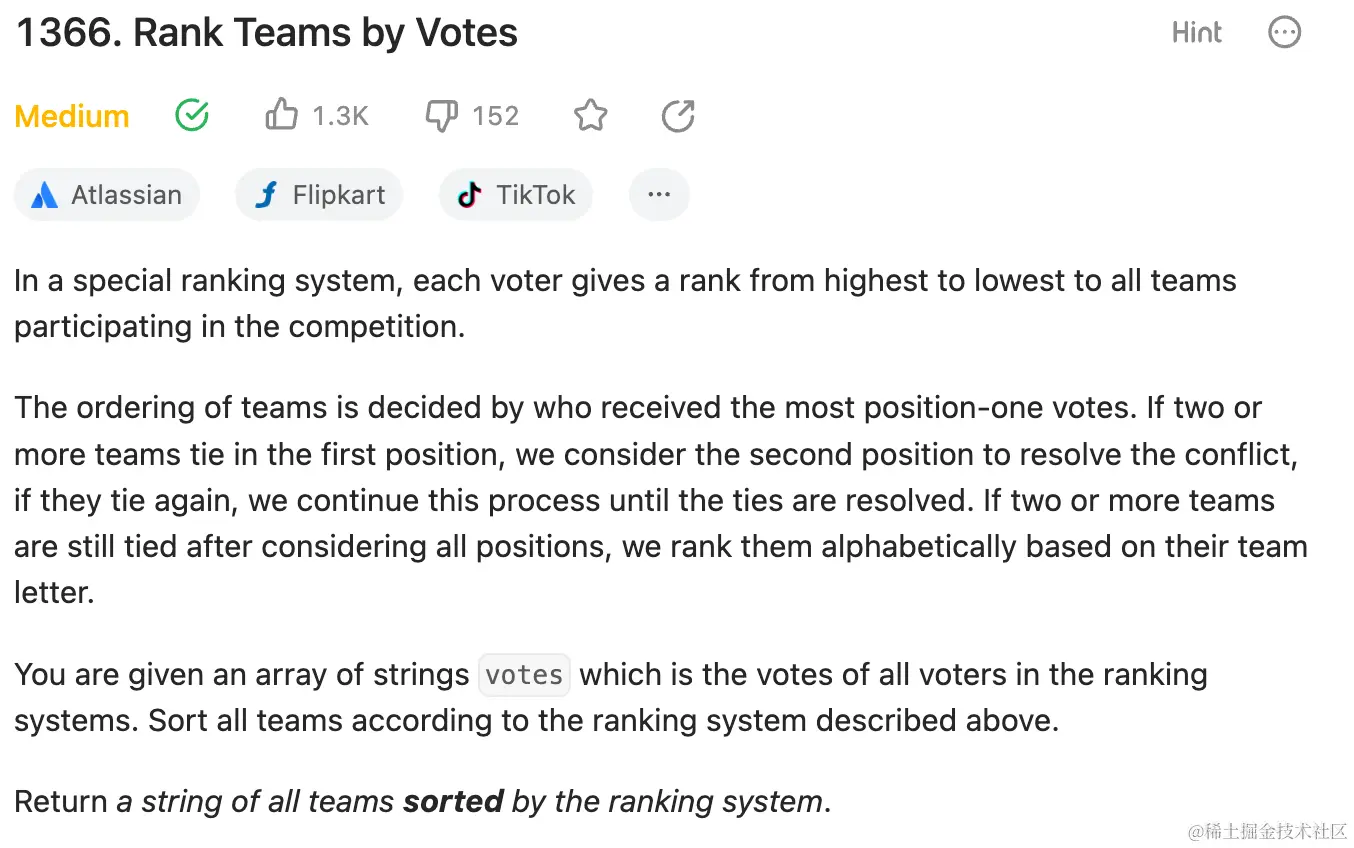The width and height of the screenshot is (1354, 848).
Task: Select the Atlassian company tag label
Action: pyautogui.click(x=126, y=195)
